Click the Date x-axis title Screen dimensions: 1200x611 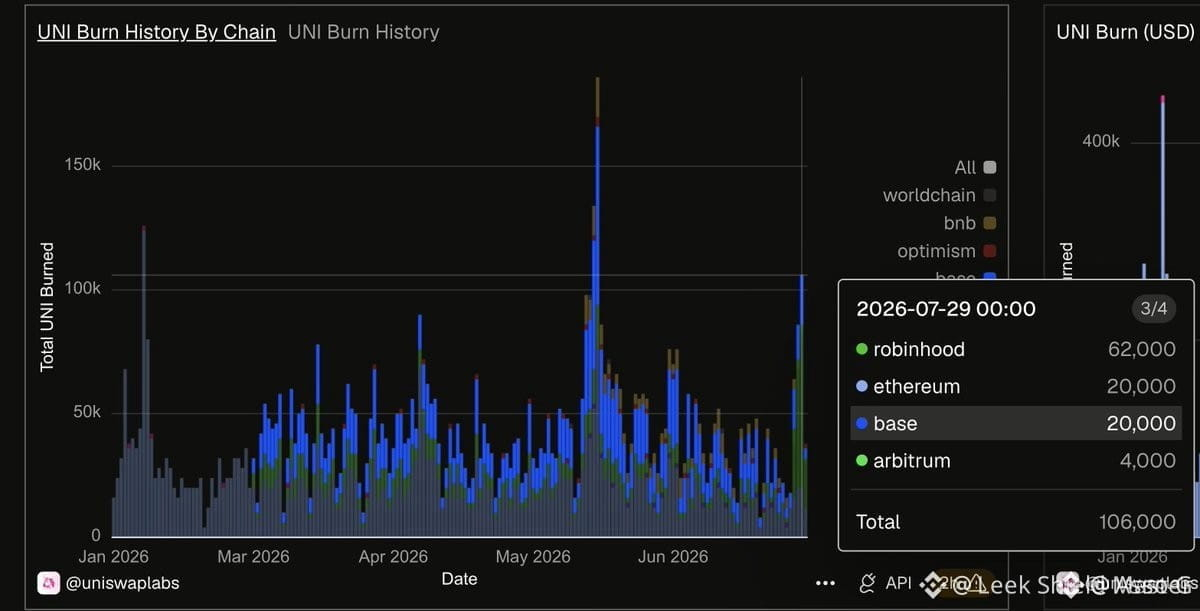460,579
